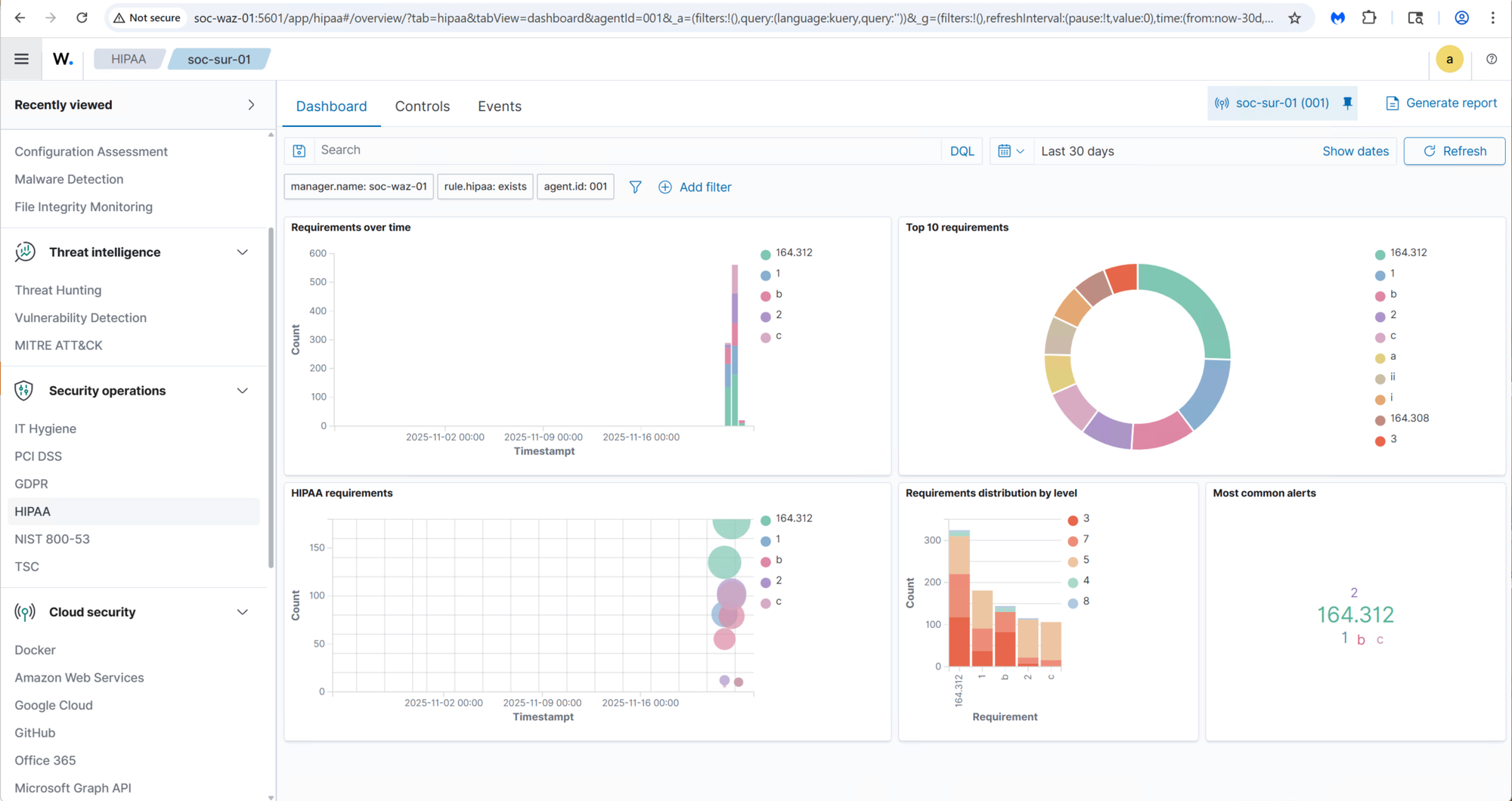The height and width of the screenshot is (801, 1512).
Task: Click the Refresh button
Action: (x=1454, y=151)
